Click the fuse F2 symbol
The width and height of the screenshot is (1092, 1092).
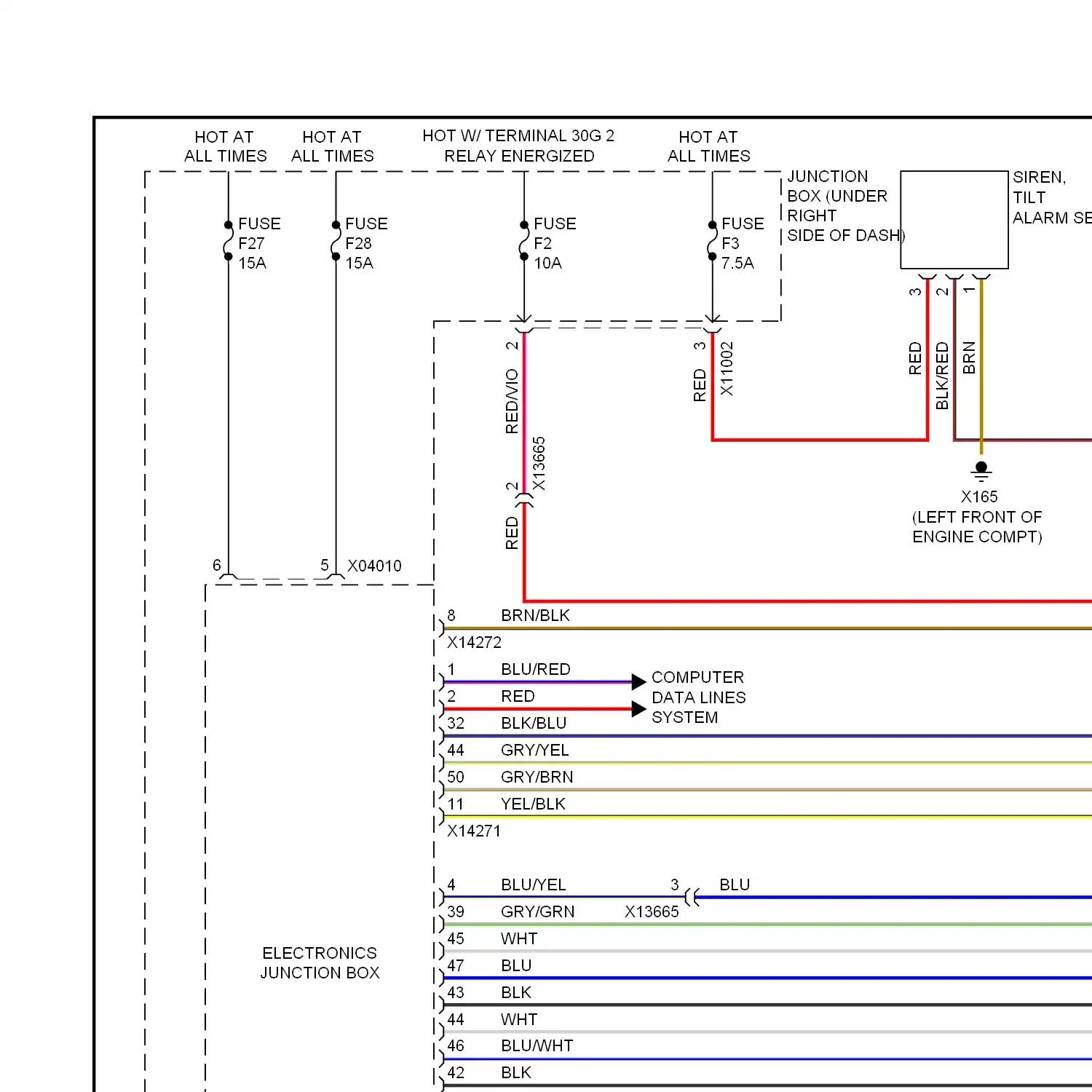coord(524,241)
